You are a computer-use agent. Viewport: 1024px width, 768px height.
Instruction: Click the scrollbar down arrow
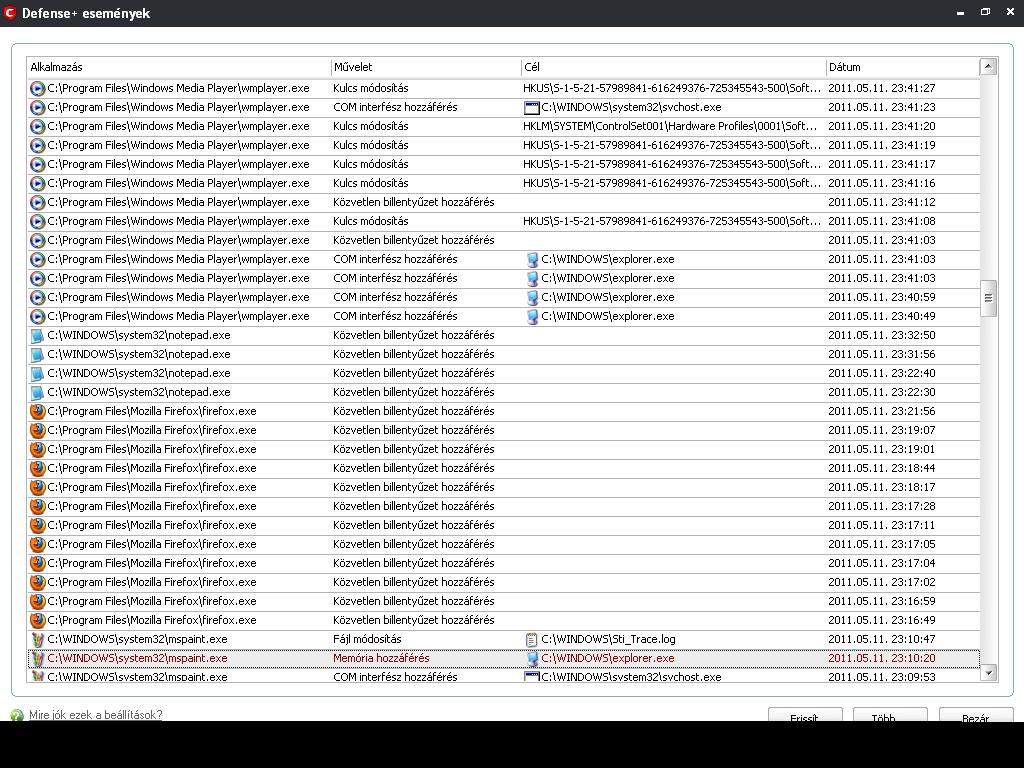click(988, 673)
